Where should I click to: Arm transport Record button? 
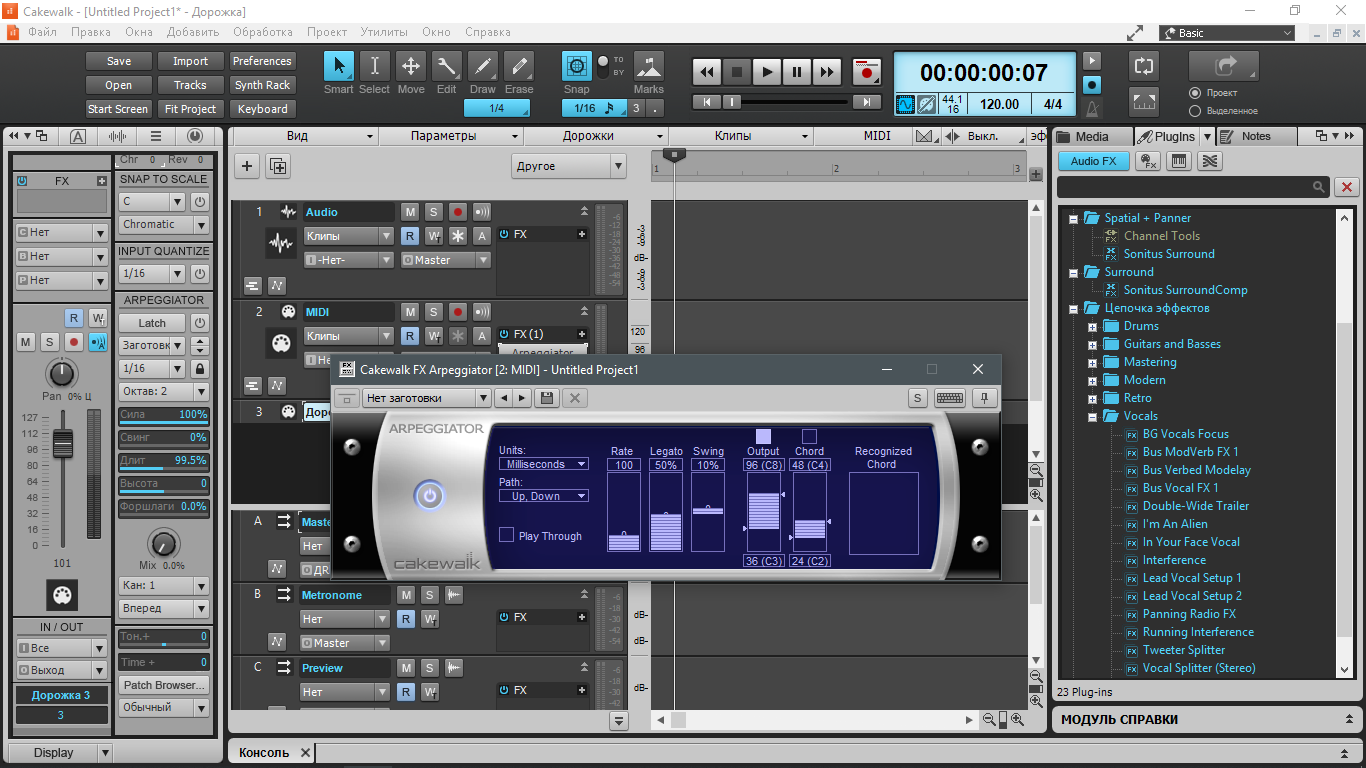[866, 72]
